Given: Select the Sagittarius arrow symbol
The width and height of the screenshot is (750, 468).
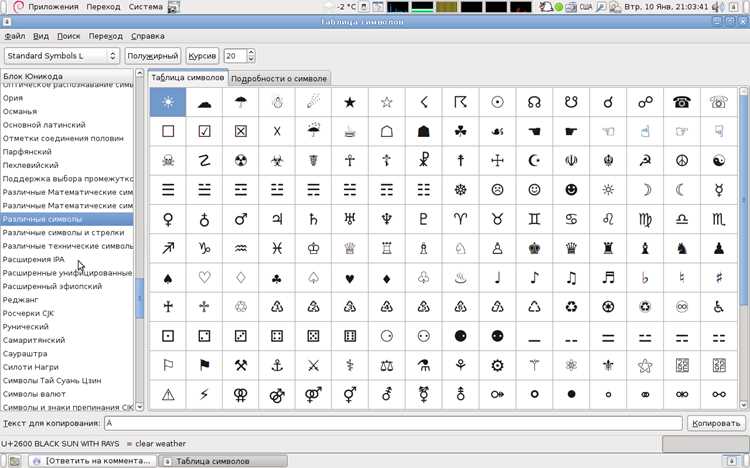Looking at the screenshot, I should pos(168,248).
